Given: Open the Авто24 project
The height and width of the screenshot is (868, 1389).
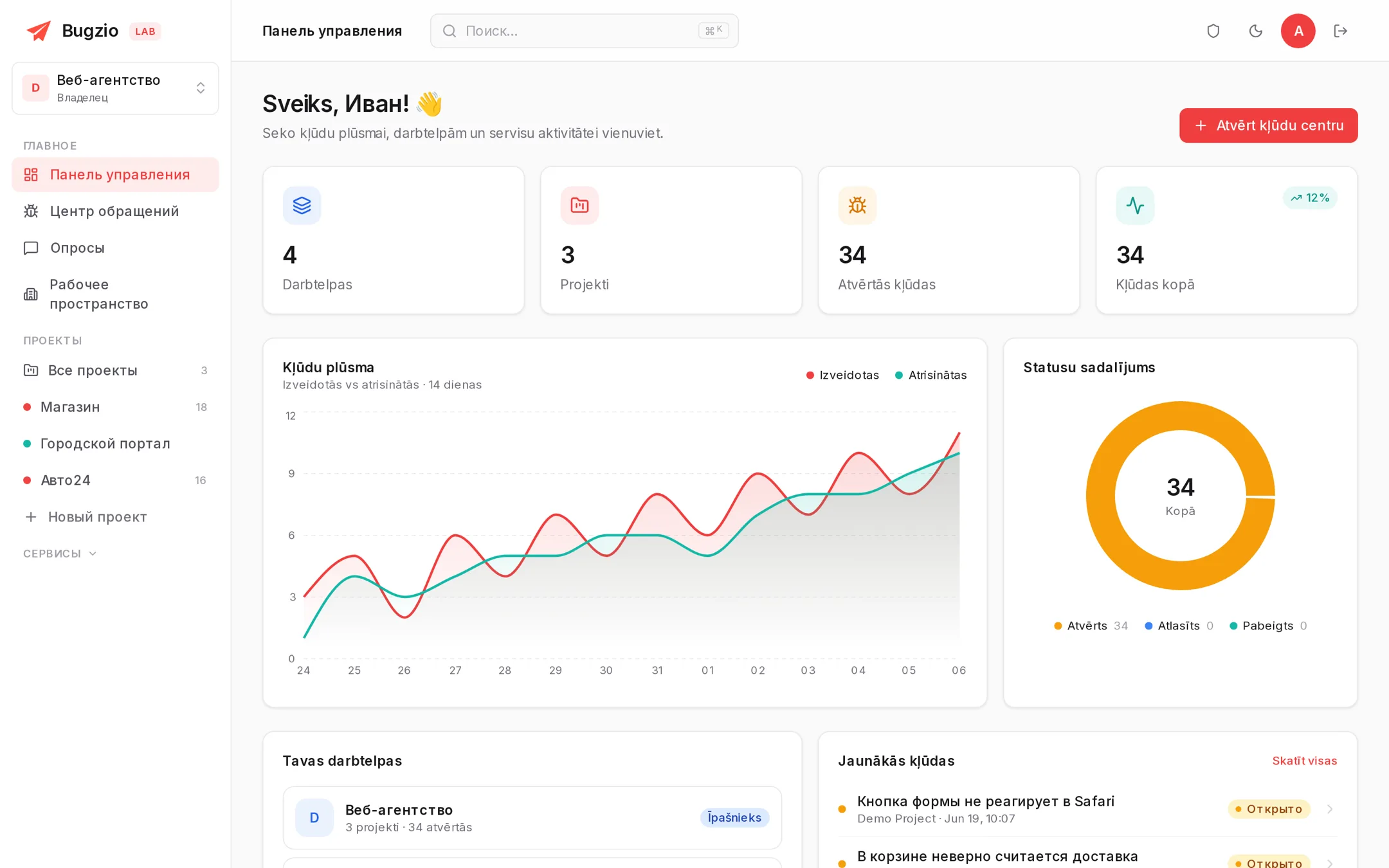Looking at the screenshot, I should (115, 480).
